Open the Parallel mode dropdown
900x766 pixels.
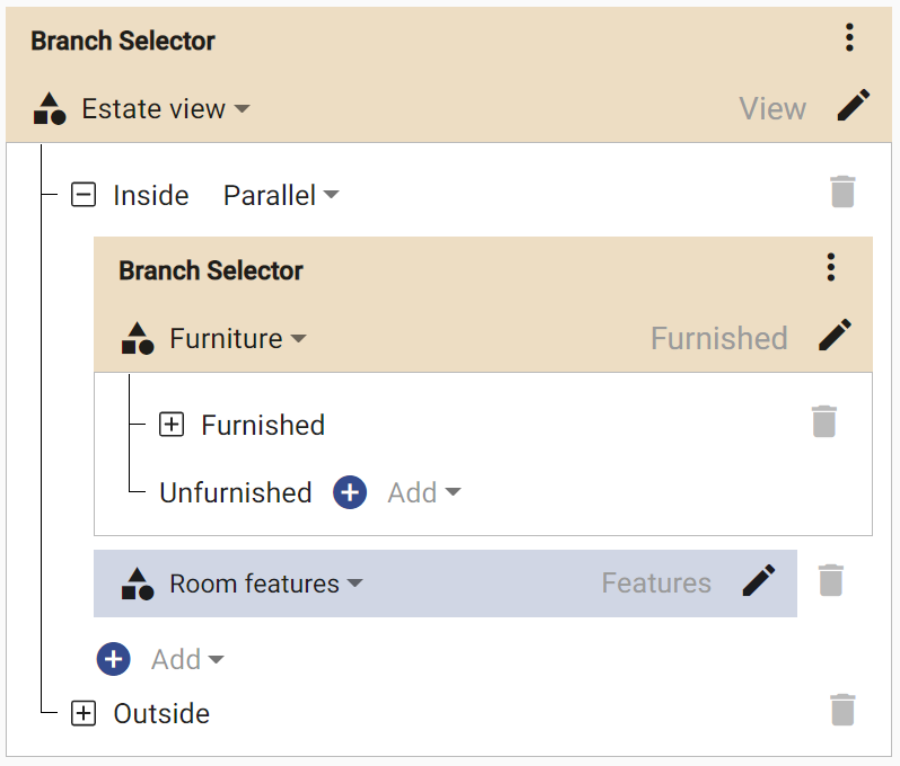281,195
